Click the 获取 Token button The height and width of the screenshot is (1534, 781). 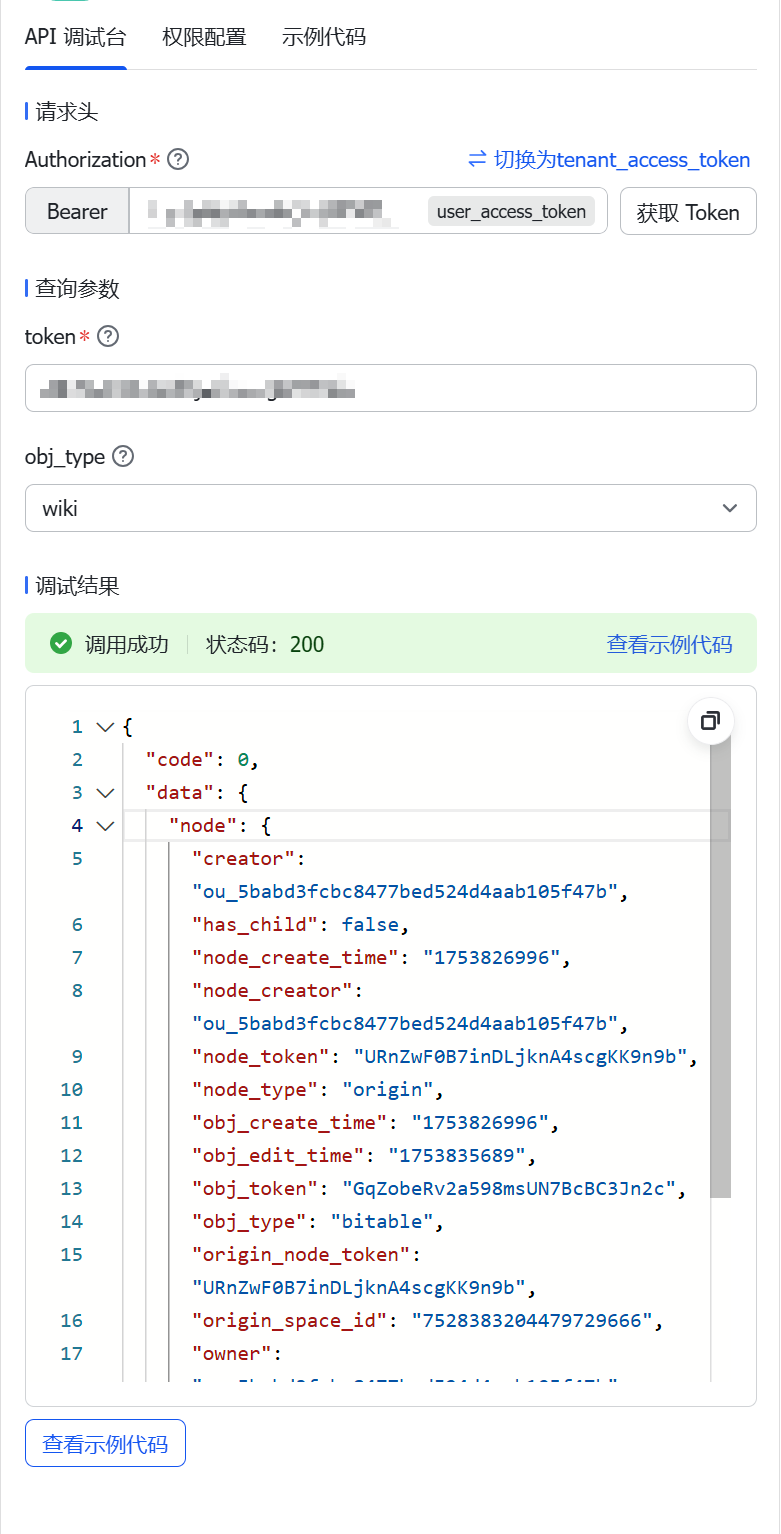point(688,212)
